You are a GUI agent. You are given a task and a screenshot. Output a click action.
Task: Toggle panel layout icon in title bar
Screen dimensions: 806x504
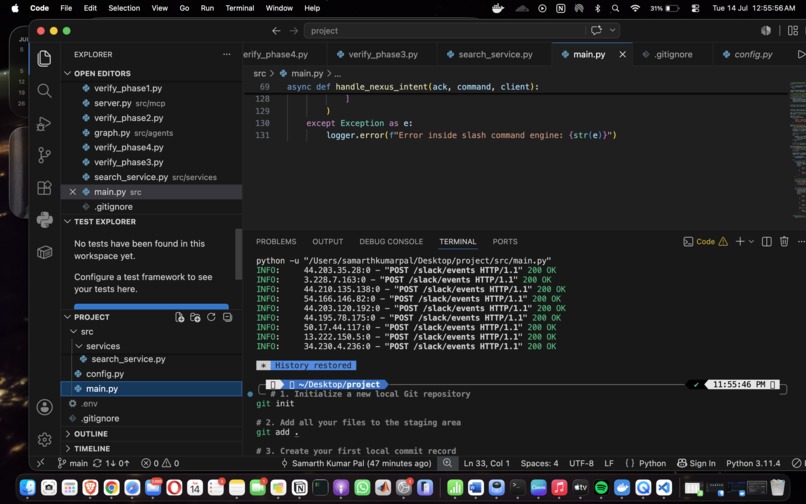point(793,31)
